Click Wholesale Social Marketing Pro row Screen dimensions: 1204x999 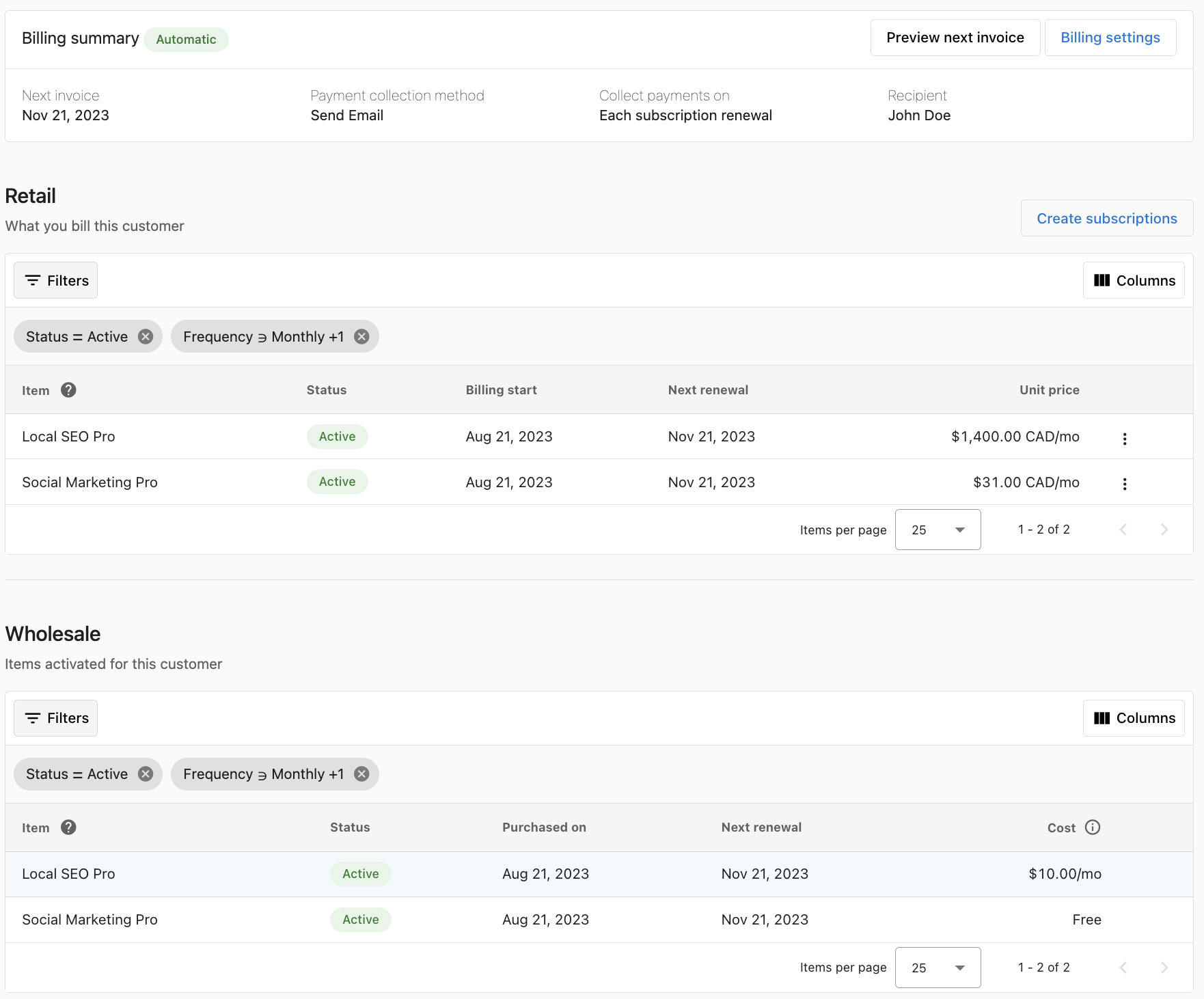click(599, 920)
